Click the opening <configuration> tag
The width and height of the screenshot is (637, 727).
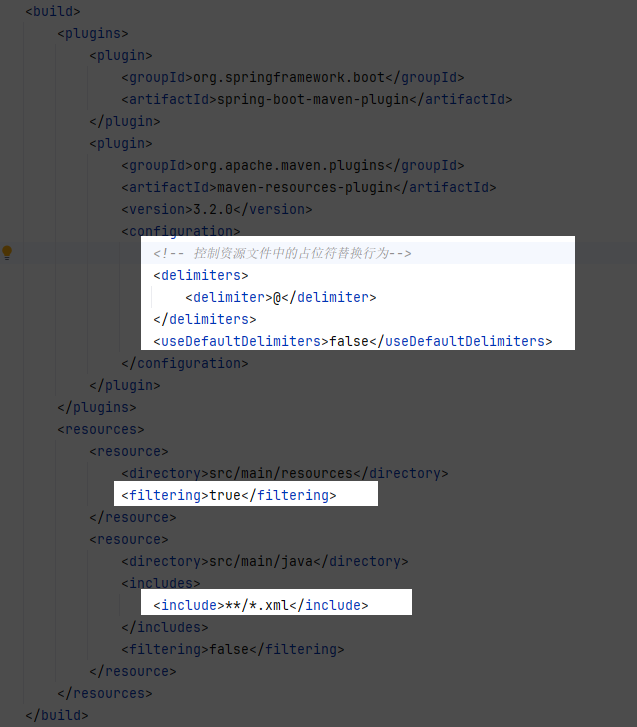pos(181,231)
